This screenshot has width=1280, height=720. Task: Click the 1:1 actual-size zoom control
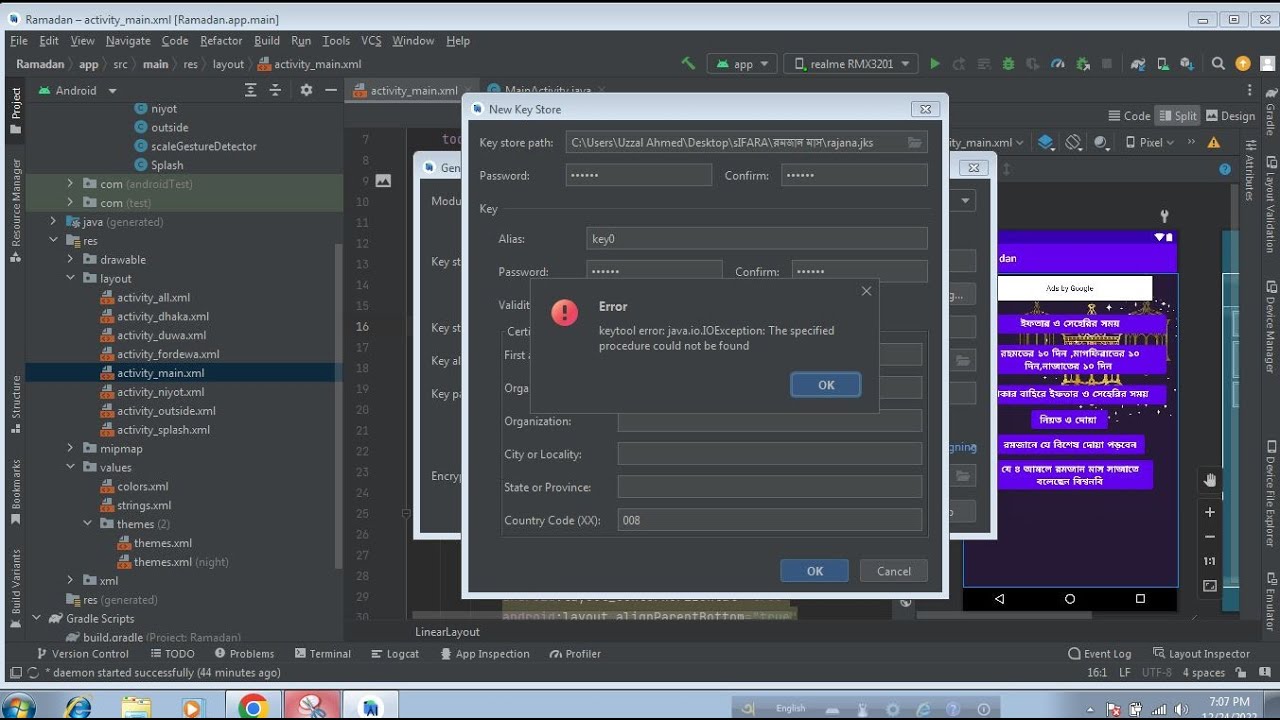tap(1210, 561)
